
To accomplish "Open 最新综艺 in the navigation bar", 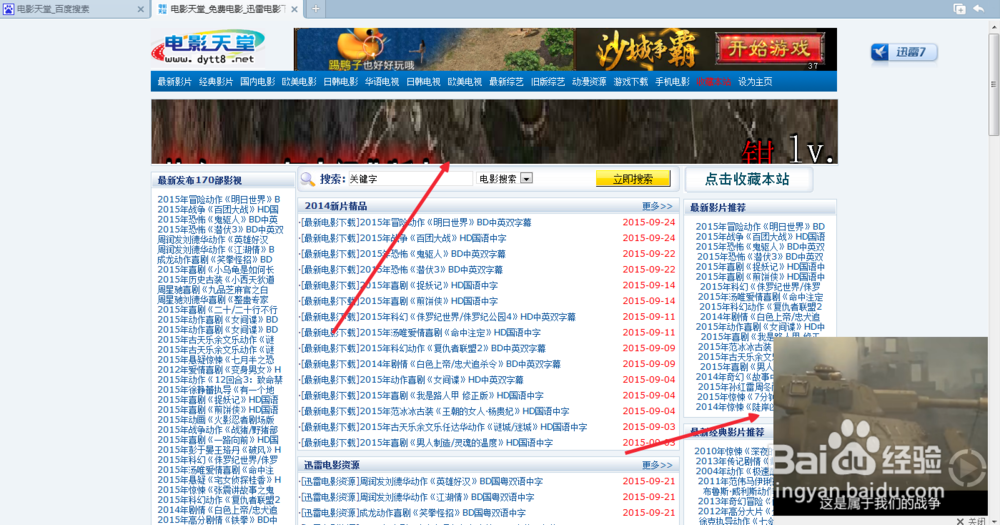I will click(506, 82).
